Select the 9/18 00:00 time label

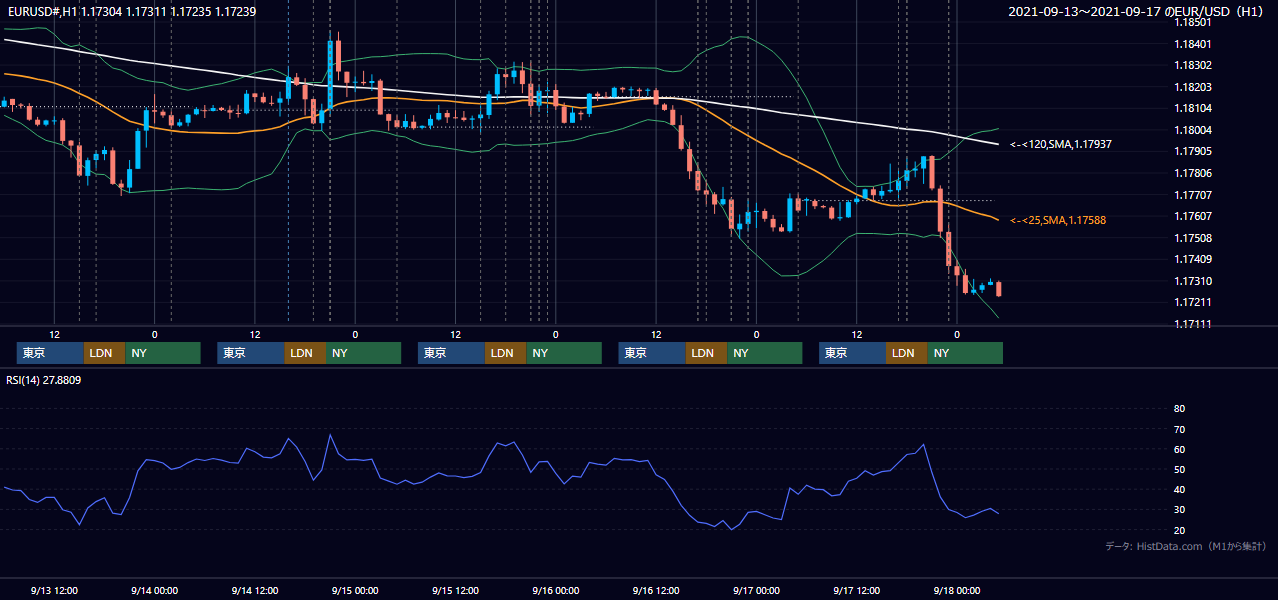pyautogui.click(x=956, y=590)
